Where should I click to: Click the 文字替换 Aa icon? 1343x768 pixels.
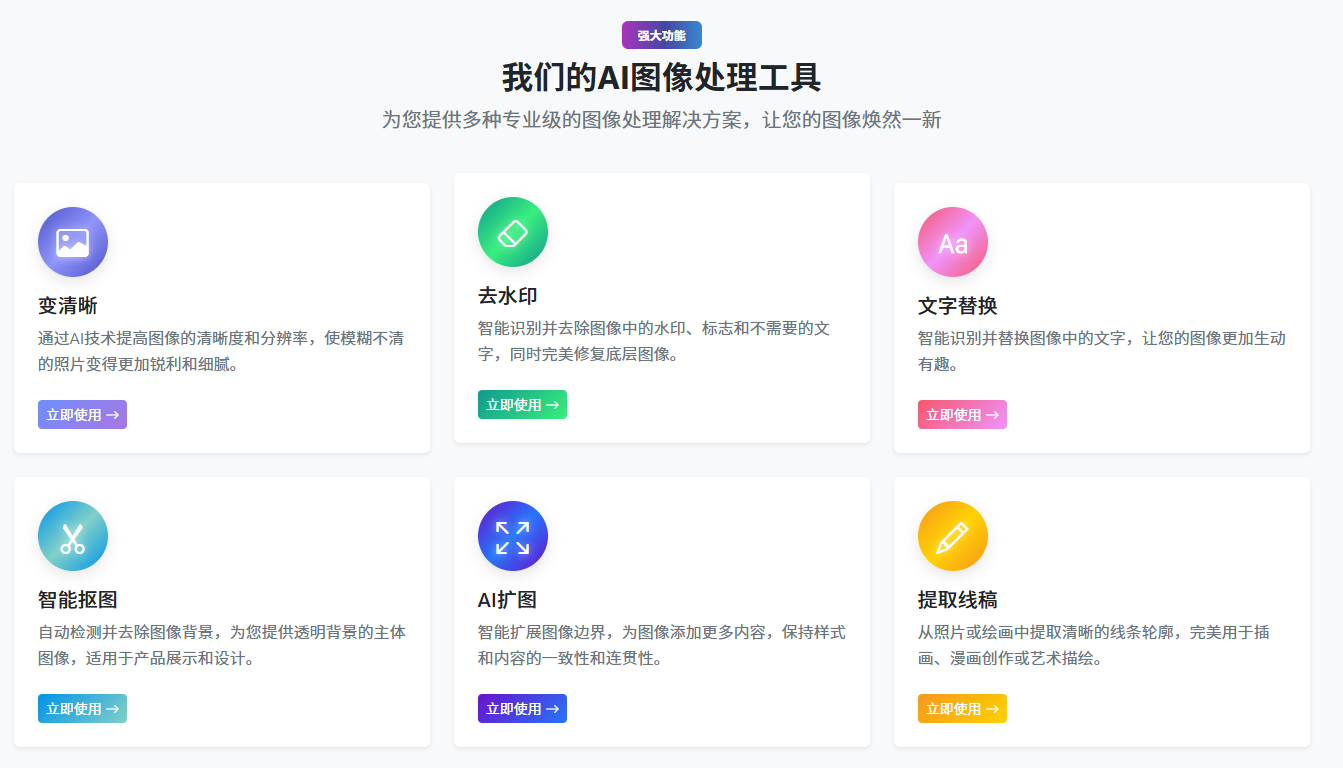(x=953, y=242)
